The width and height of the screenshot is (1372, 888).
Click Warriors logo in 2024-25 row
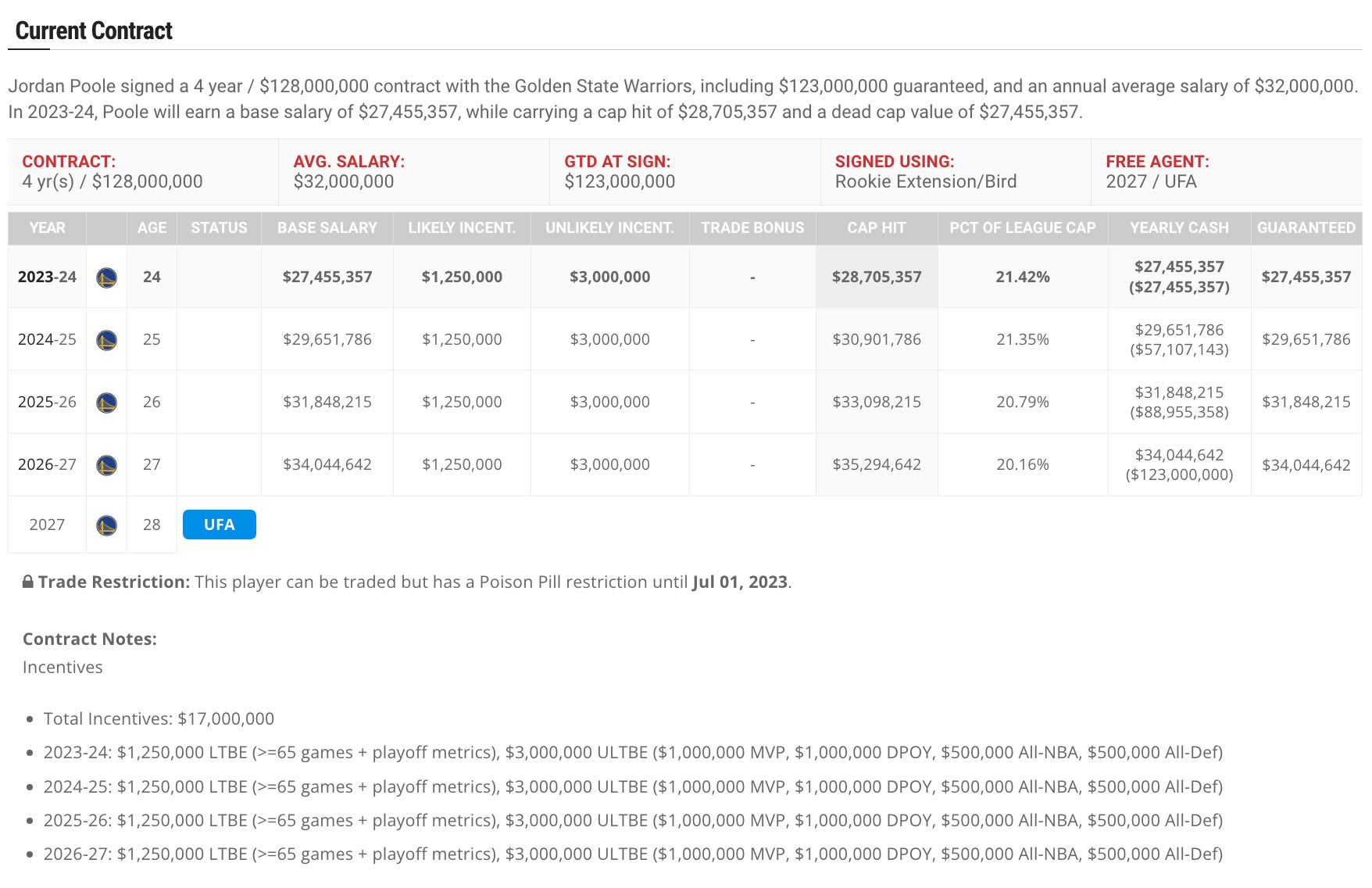[106, 340]
